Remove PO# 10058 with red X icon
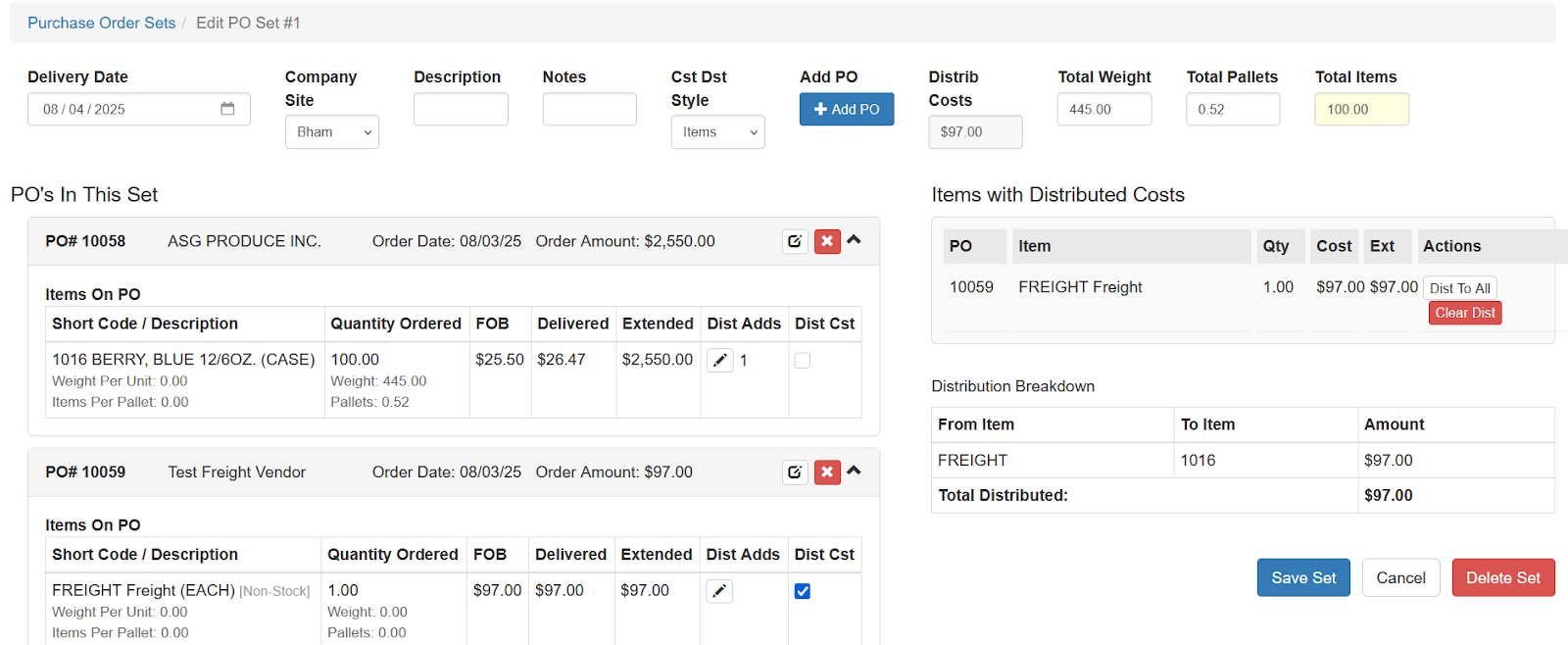1568x645 pixels. click(x=827, y=241)
